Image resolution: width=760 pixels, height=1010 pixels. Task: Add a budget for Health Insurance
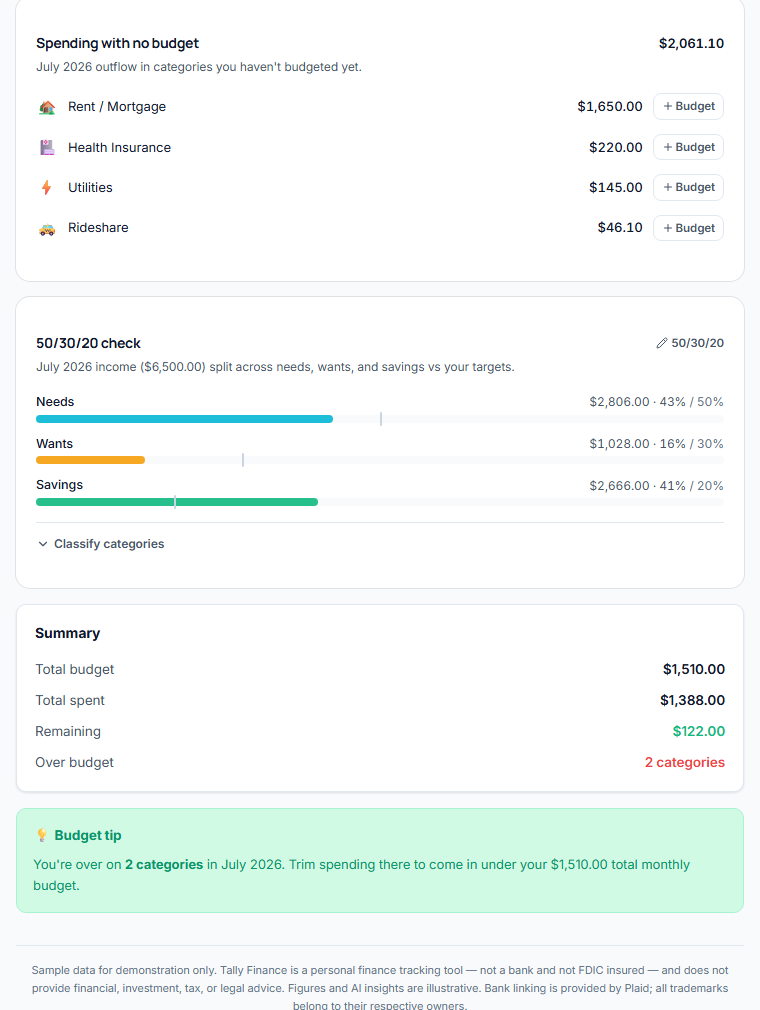click(689, 147)
